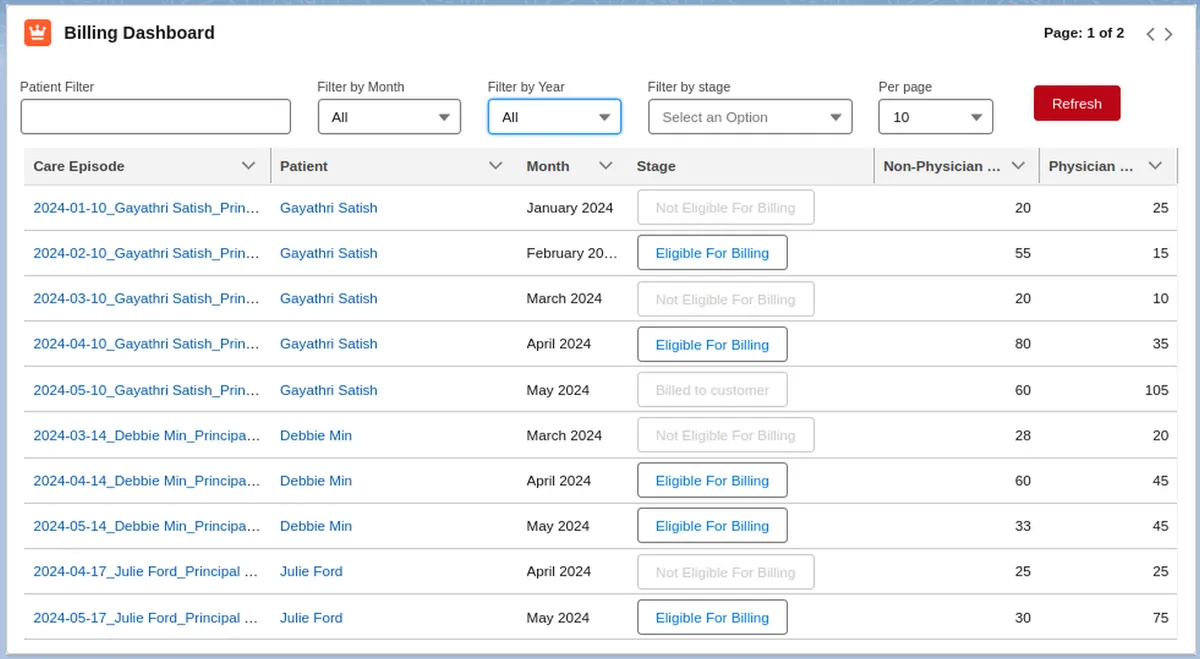
Task: Click Eligible For Billing for February 2024
Action: (712, 253)
